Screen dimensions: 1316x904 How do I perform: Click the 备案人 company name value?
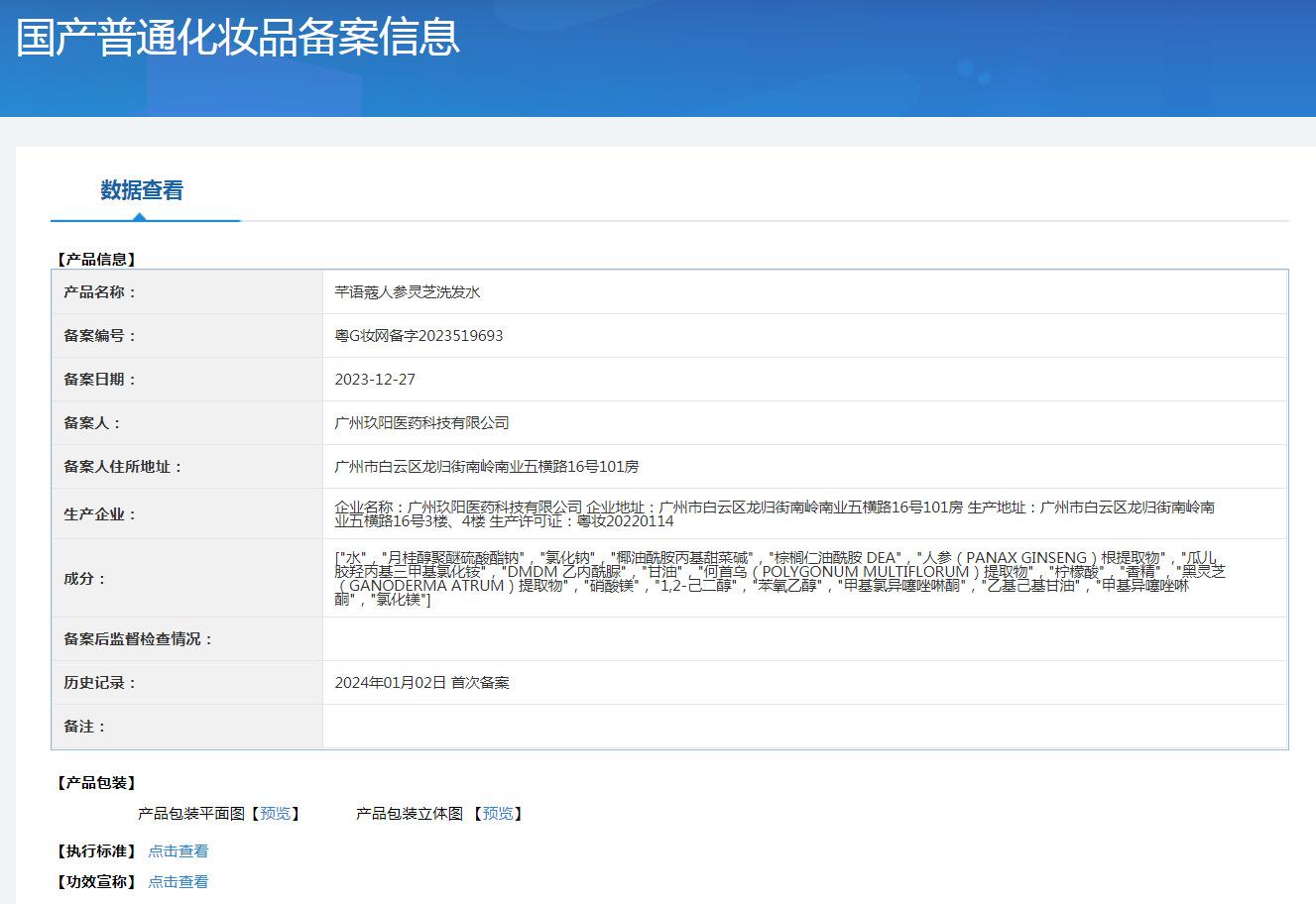pos(421,423)
